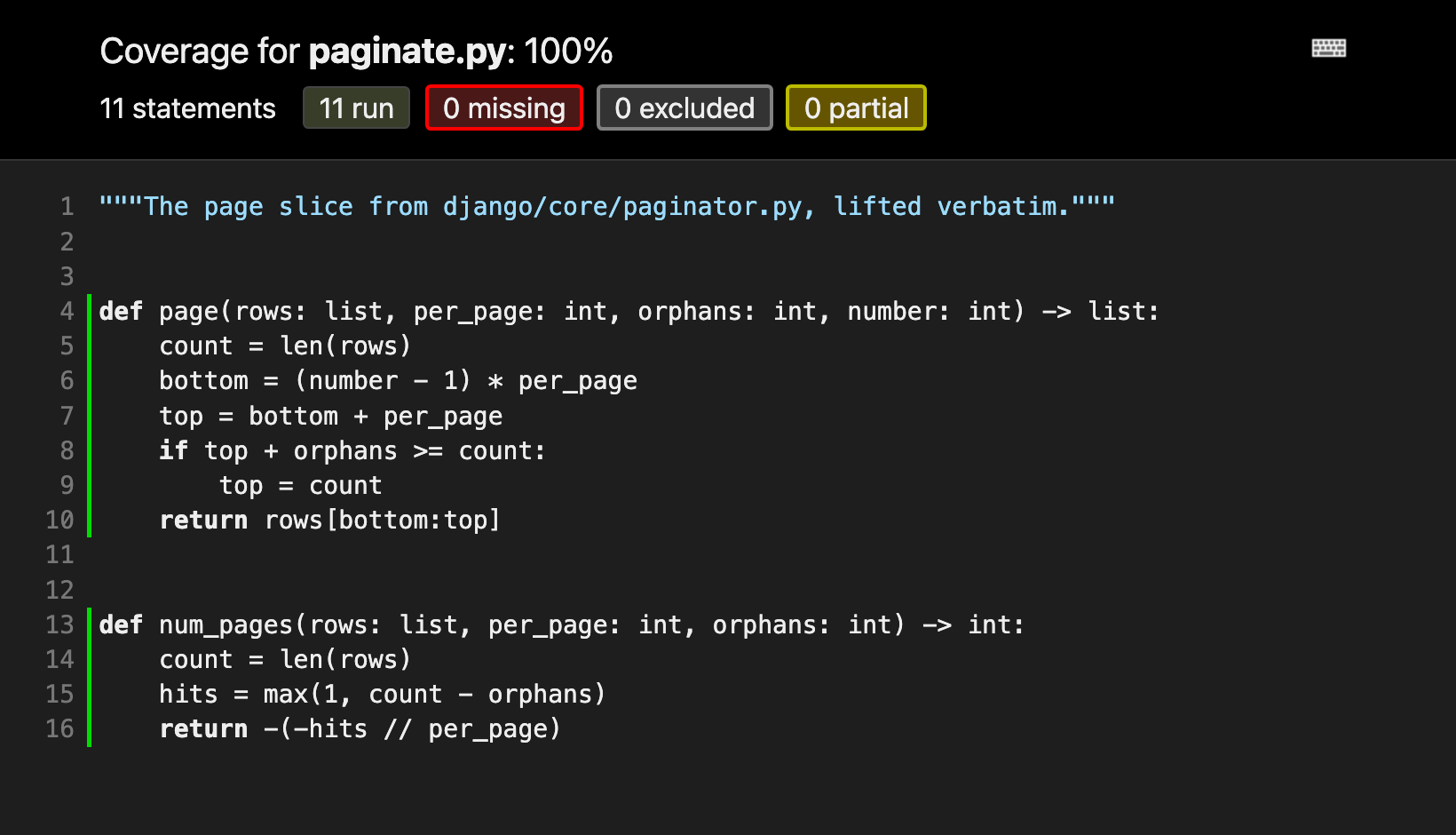The width and height of the screenshot is (1456, 835).
Task: Select line number 13
Action: (59, 624)
